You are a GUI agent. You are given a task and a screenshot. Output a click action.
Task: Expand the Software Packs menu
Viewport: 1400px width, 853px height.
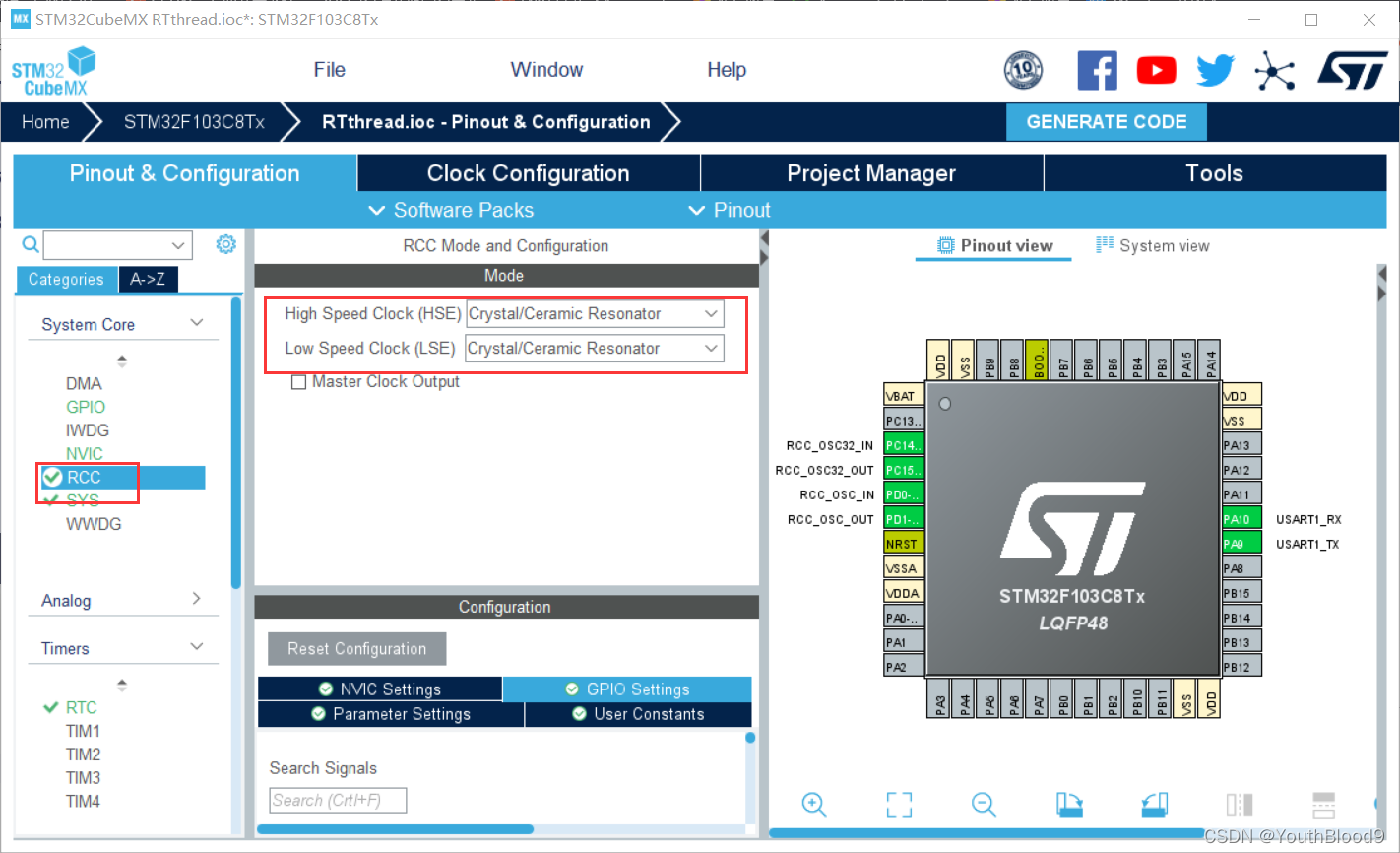pyautogui.click(x=451, y=210)
